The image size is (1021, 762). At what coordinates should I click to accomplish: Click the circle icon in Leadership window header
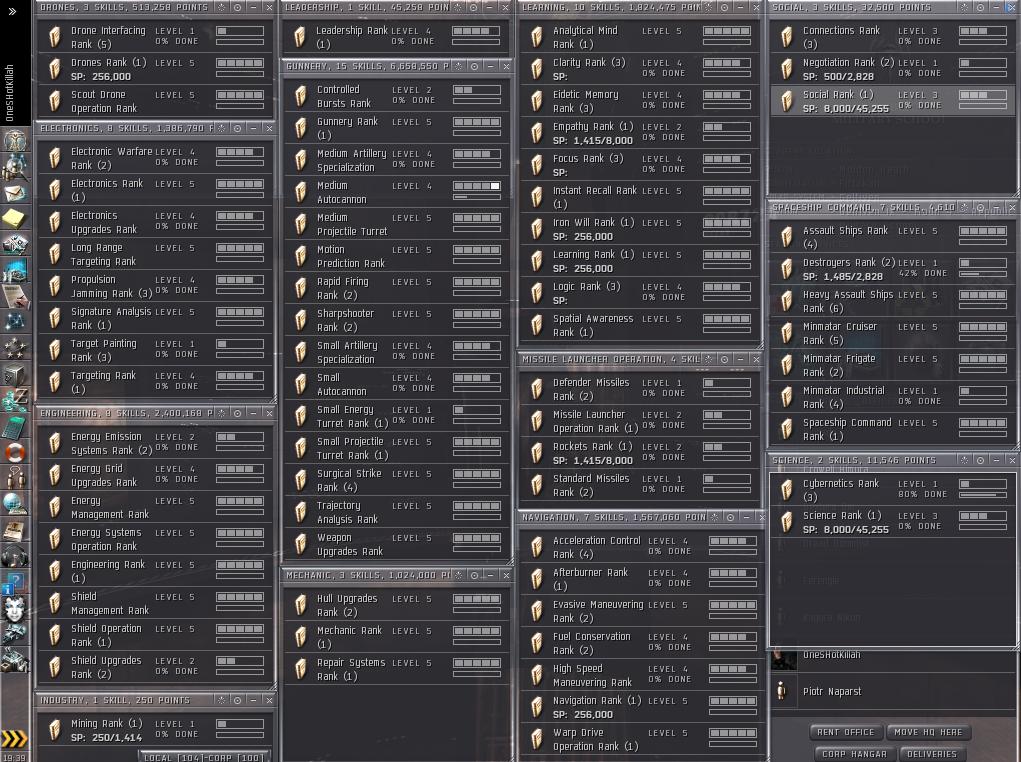pos(474,7)
